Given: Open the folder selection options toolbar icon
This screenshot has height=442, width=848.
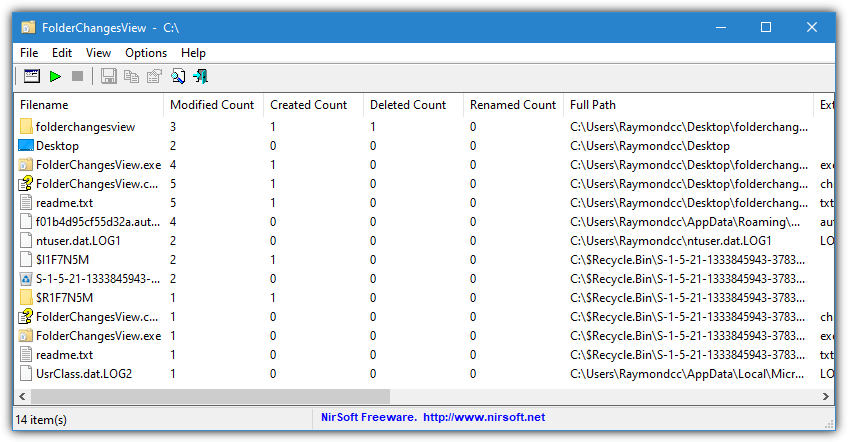Looking at the screenshot, I should point(32,76).
